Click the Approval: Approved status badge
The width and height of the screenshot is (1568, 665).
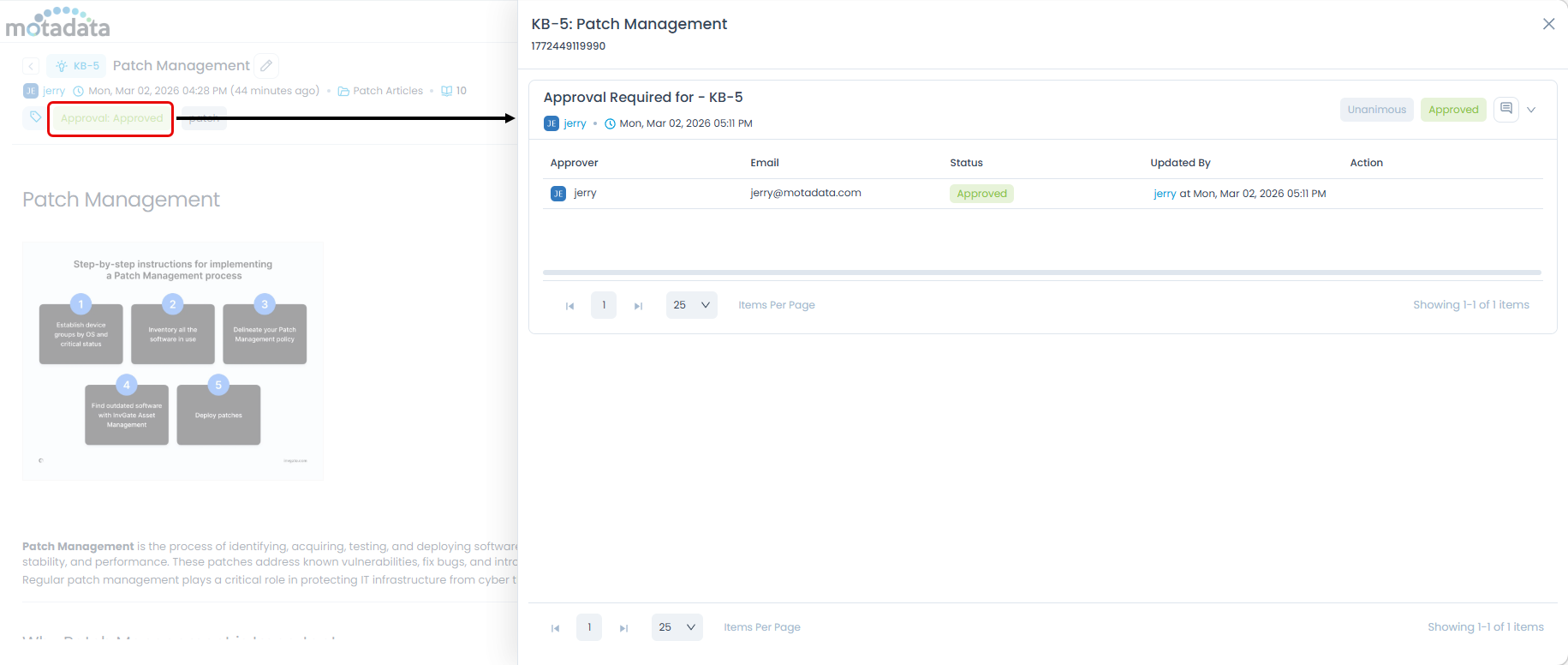[x=111, y=118]
